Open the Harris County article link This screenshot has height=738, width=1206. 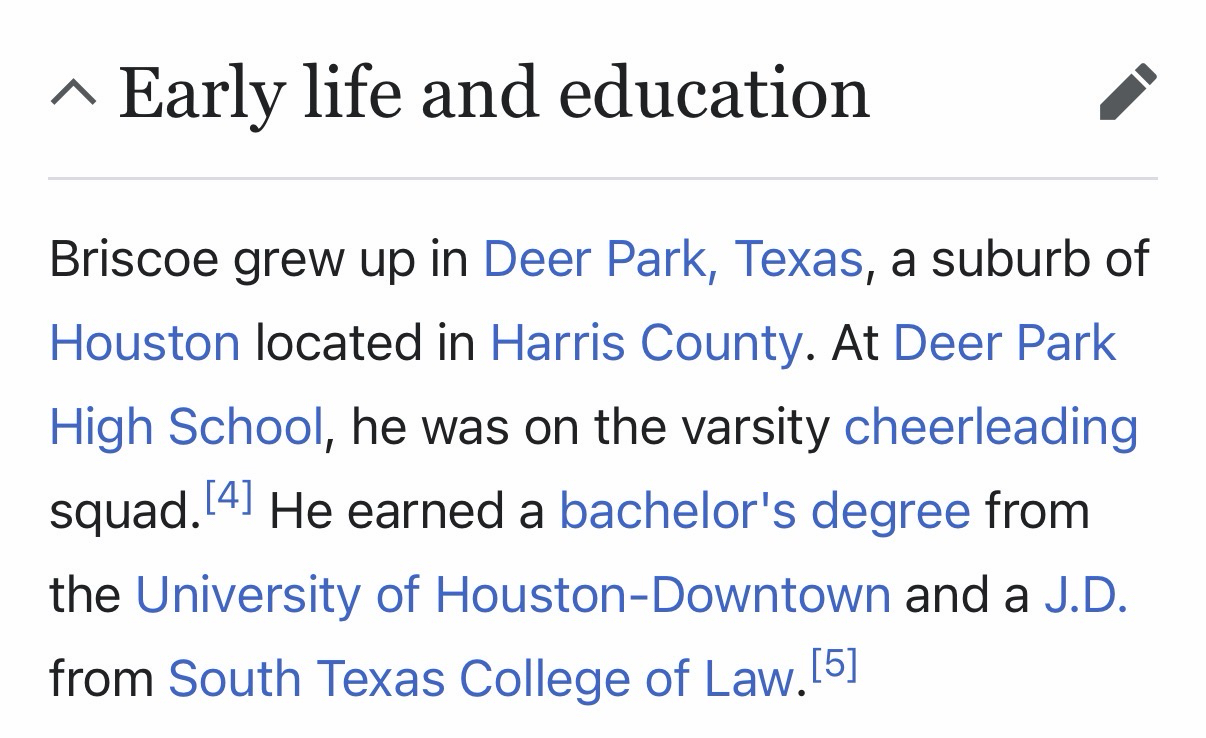coord(645,344)
